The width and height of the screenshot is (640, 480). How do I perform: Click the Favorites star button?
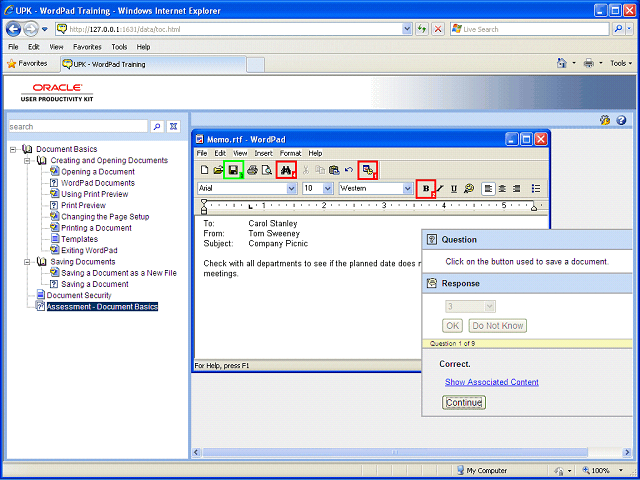pos(27,64)
